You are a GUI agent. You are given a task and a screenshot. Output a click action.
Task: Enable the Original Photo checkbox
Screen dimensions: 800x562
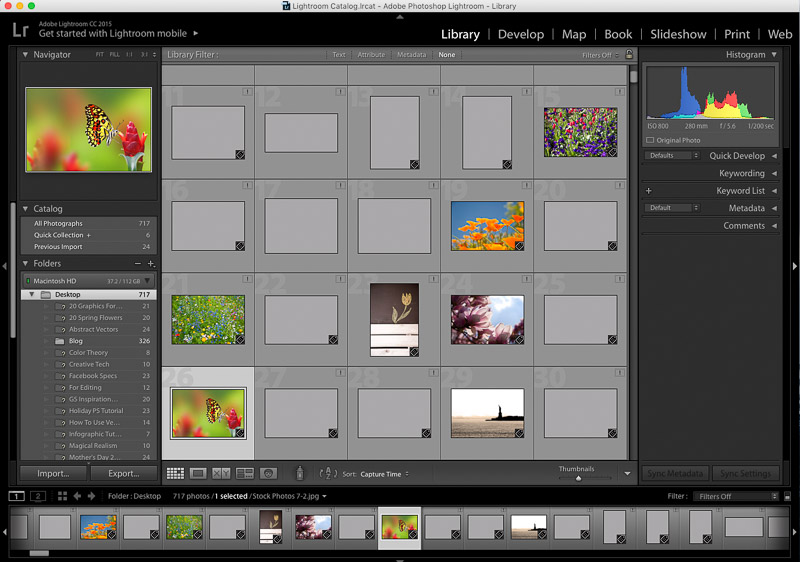pos(650,140)
